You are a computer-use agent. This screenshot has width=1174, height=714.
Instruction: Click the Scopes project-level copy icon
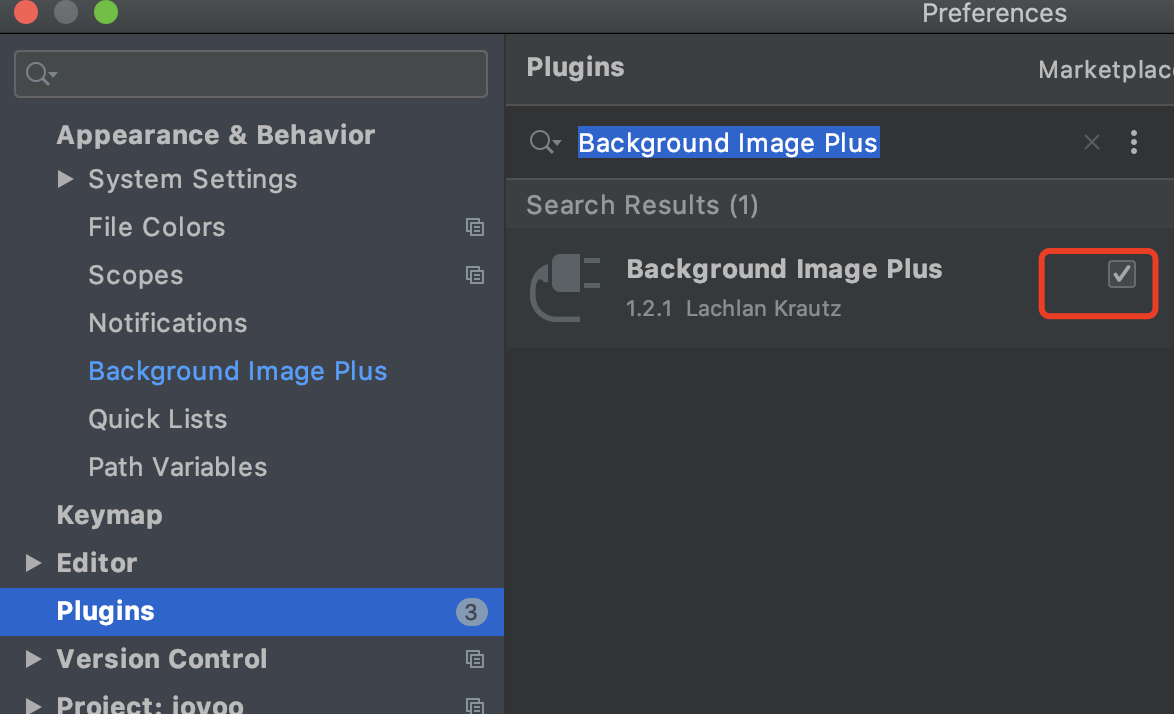(x=475, y=275)
